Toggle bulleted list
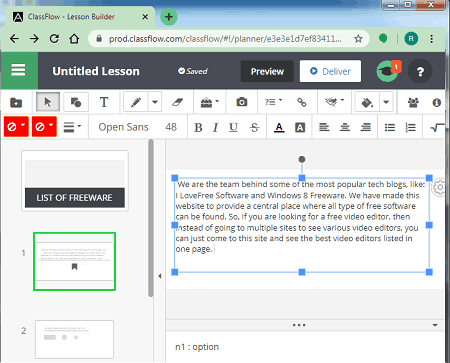 tap(390, 127)
